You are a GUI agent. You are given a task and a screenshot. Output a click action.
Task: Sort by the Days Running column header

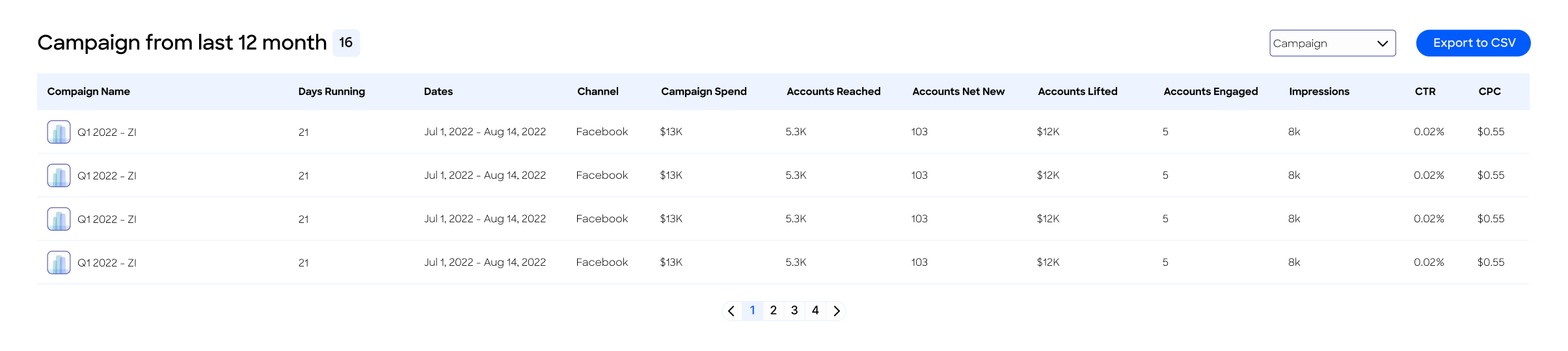point(331,92)
